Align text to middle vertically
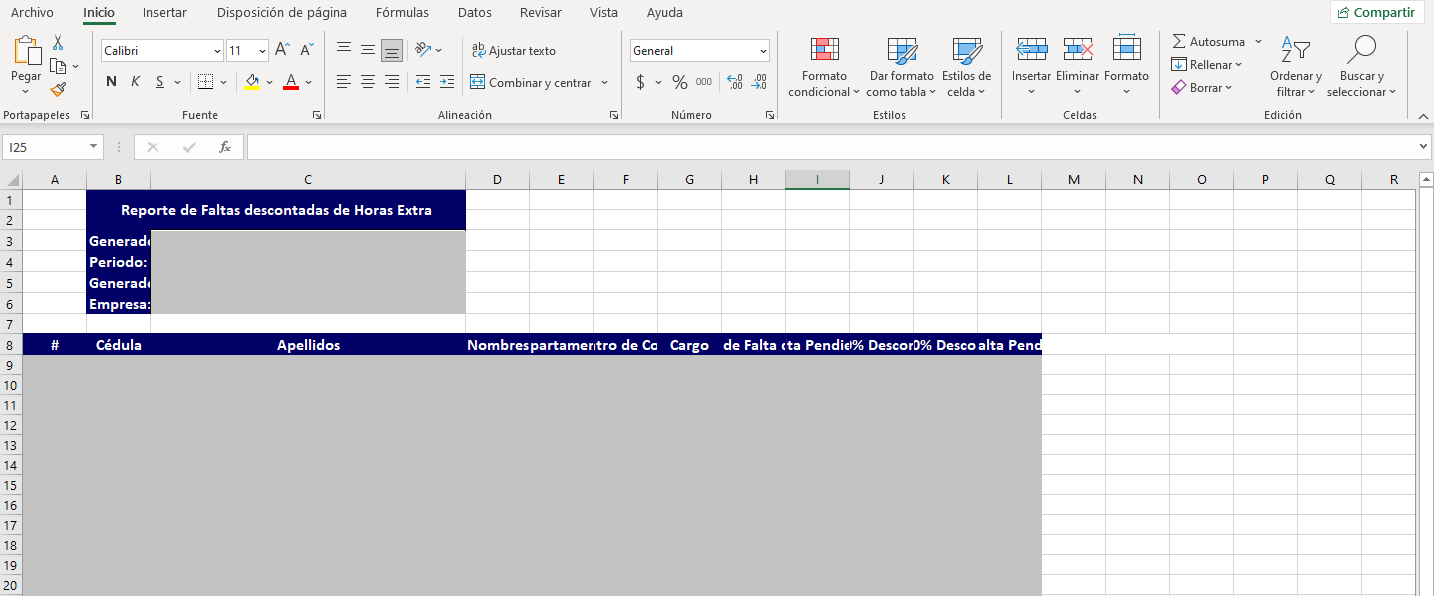 click(x=368, y=49)
